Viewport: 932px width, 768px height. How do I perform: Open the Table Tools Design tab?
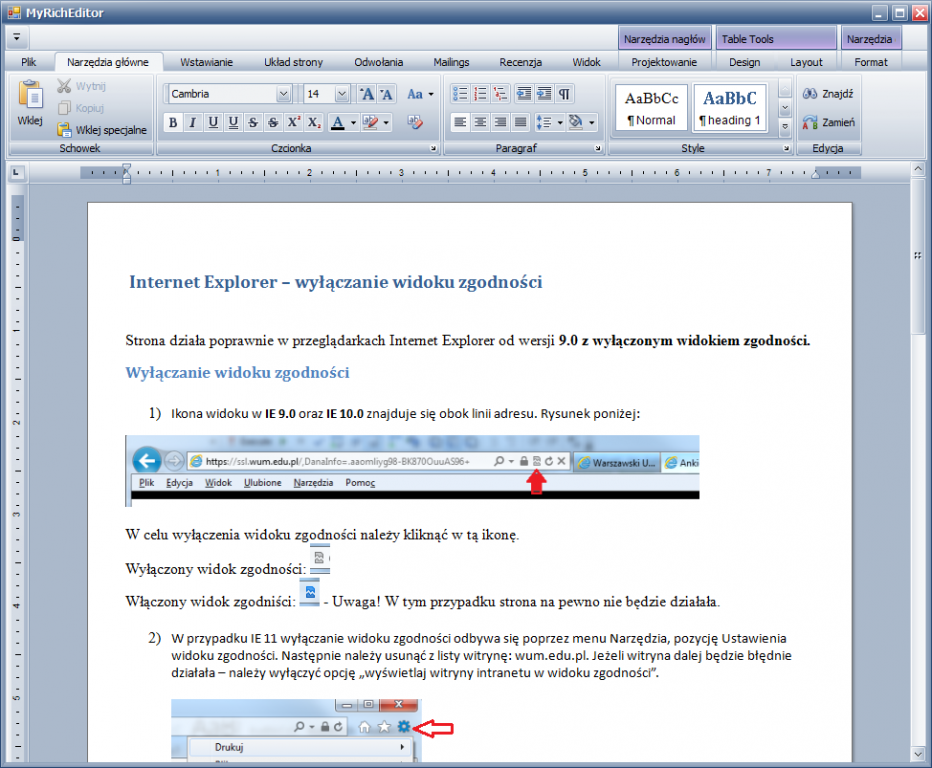coord(745,62)
